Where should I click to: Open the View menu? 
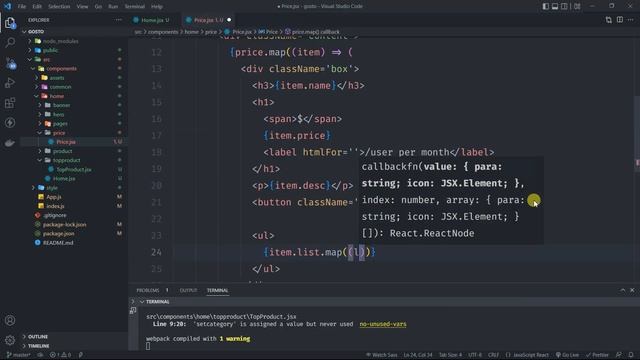point(82,7)
